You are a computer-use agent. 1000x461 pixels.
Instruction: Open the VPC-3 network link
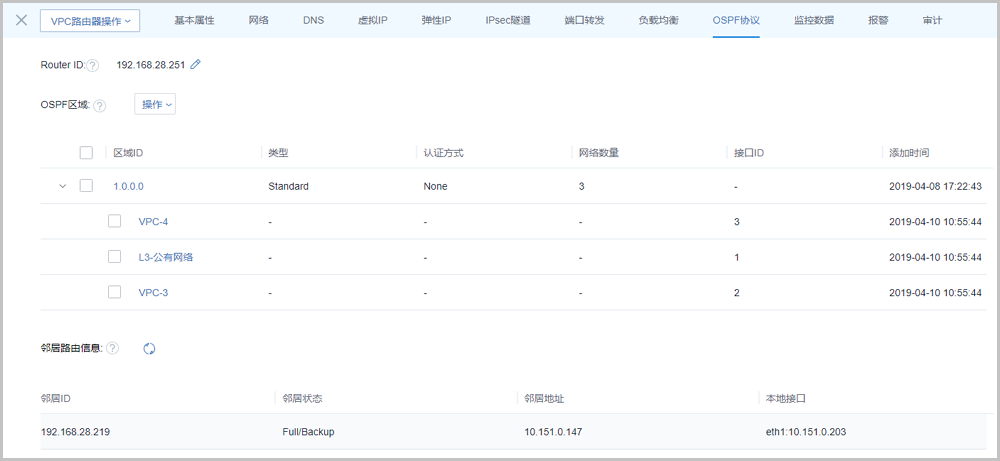153,293
